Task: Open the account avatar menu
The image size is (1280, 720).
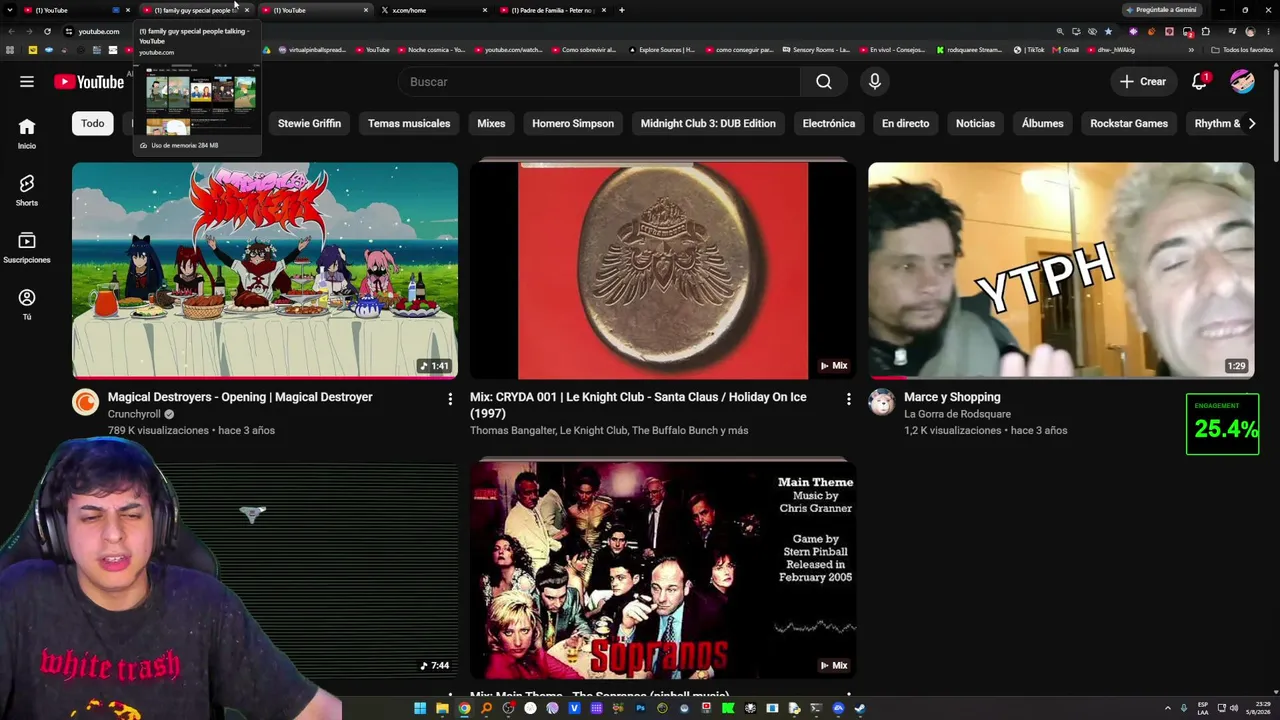Action: (1242, 82)
